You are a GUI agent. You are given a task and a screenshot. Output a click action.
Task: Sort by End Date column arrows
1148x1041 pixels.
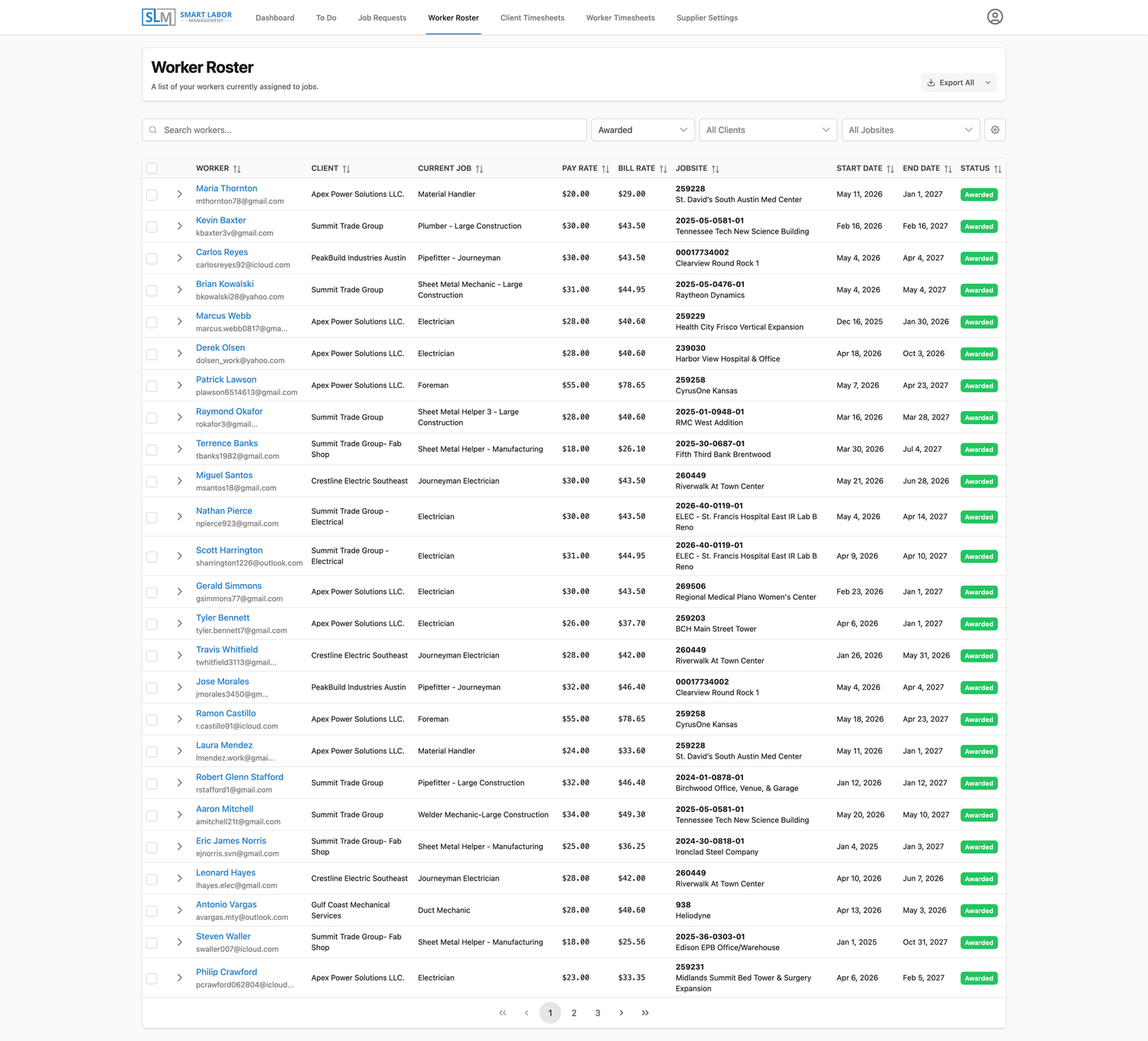click(x=948, y=168)
